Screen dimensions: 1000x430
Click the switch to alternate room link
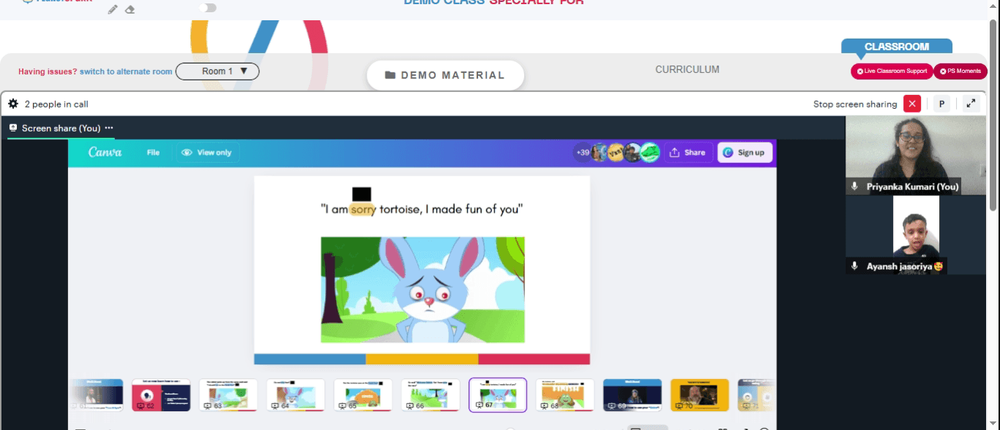point(126,71)
